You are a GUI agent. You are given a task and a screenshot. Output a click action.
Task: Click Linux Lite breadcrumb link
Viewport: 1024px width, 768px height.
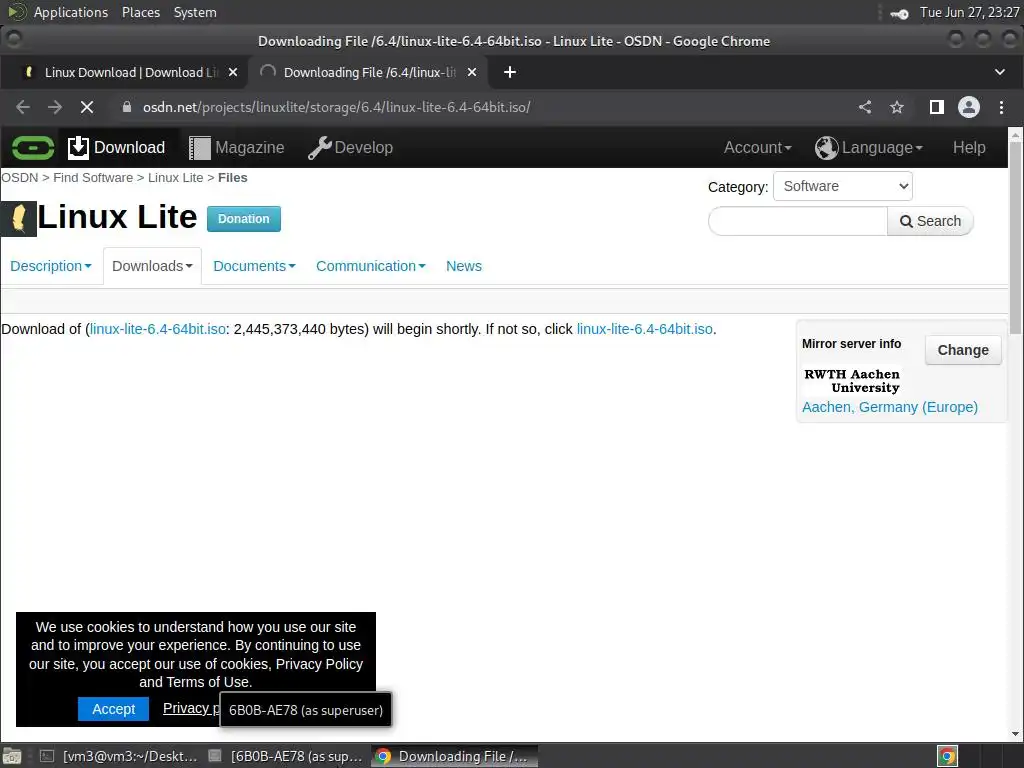coord(175,178)
